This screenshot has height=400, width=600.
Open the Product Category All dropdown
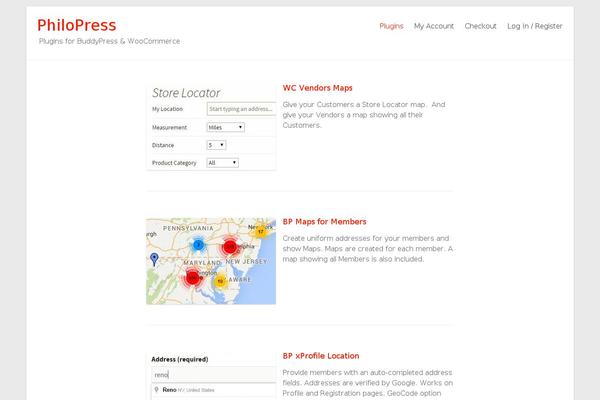tap(222, 163)
